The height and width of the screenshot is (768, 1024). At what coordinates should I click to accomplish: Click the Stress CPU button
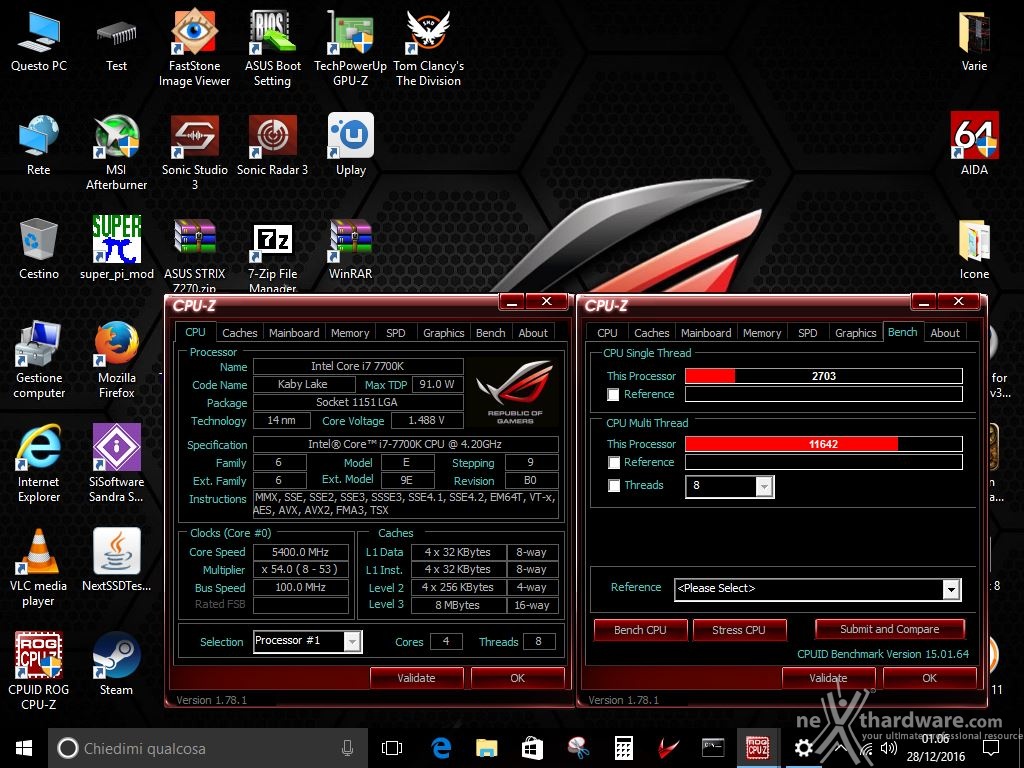[739, 630]
